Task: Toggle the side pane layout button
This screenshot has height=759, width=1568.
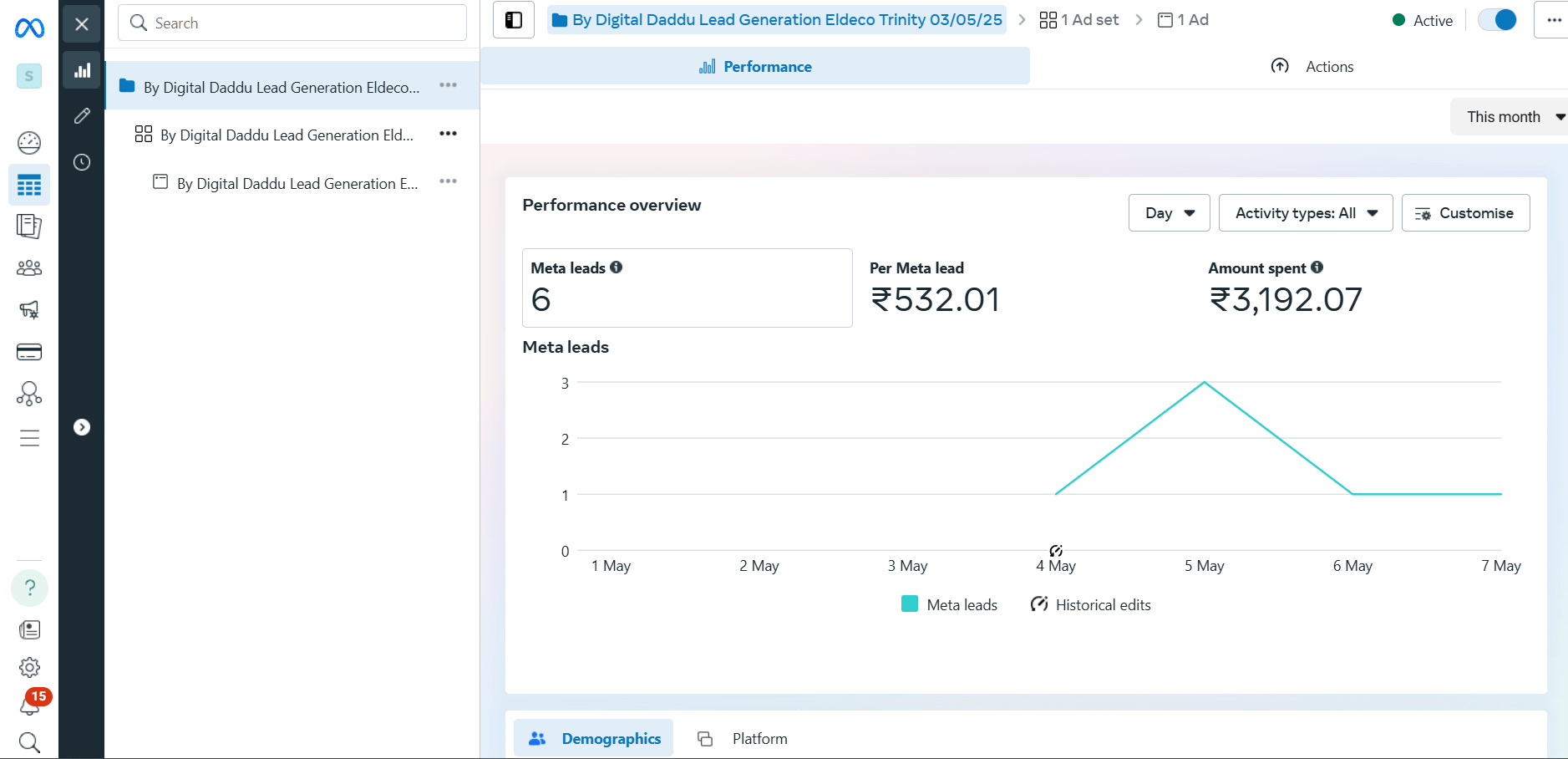Action: [514, 20]
